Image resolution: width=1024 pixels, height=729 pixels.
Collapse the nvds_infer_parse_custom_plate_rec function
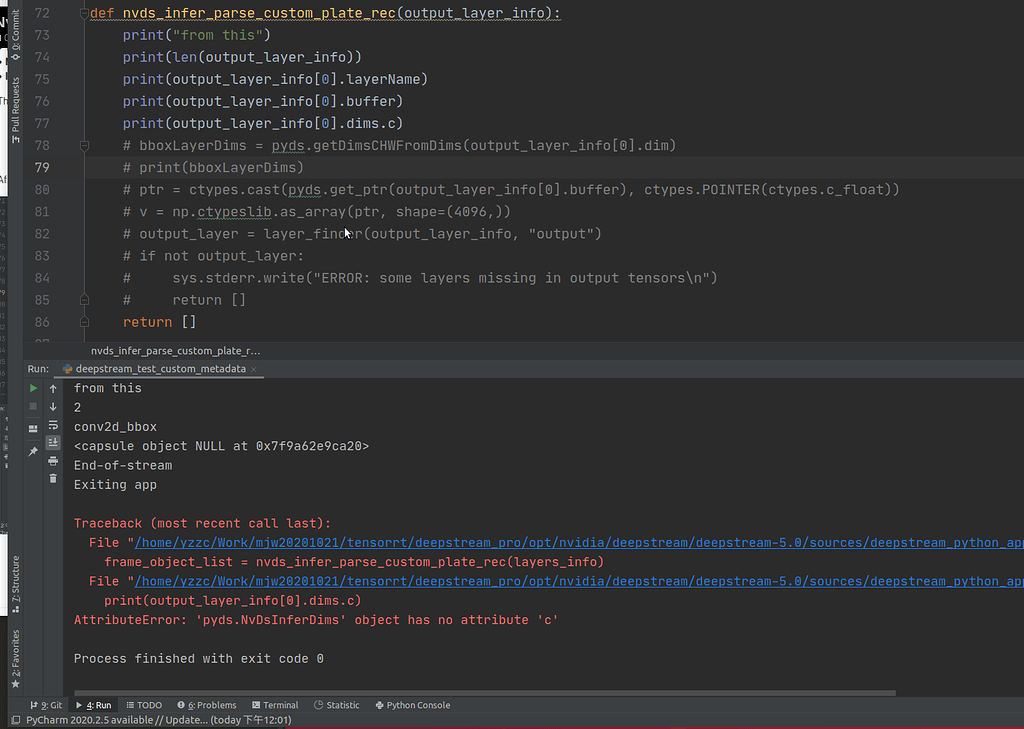(x=84, y=13)
